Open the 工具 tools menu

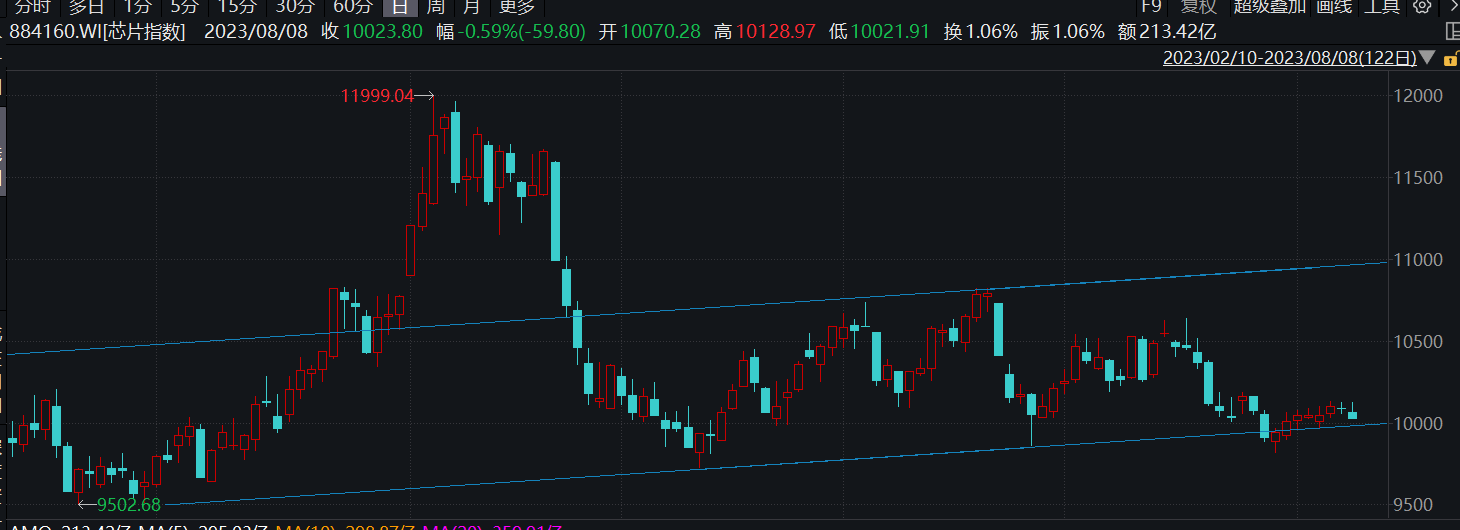[x=1382, y=6]
